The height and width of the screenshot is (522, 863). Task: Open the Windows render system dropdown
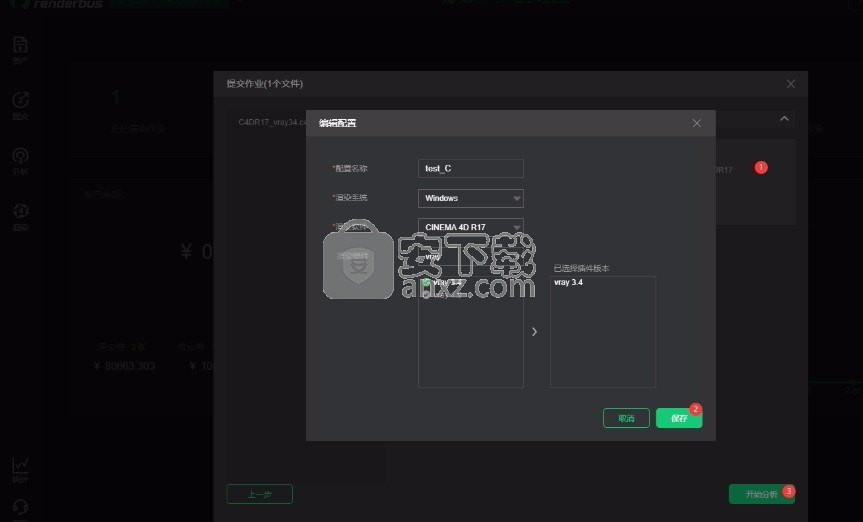pos(471,198)
